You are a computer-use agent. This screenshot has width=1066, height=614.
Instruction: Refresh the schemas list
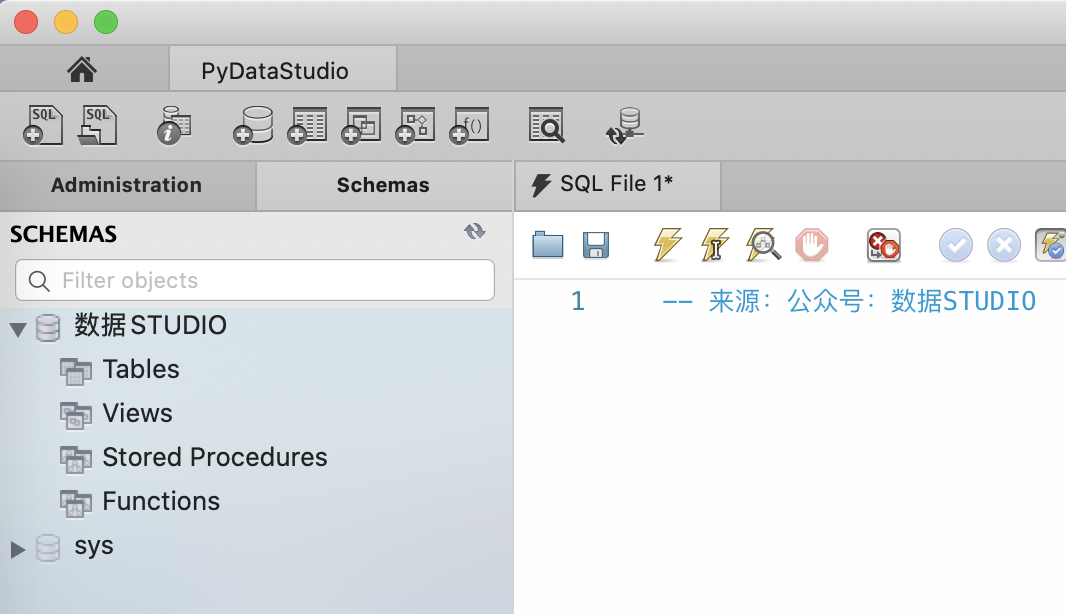tap(474, 232)
